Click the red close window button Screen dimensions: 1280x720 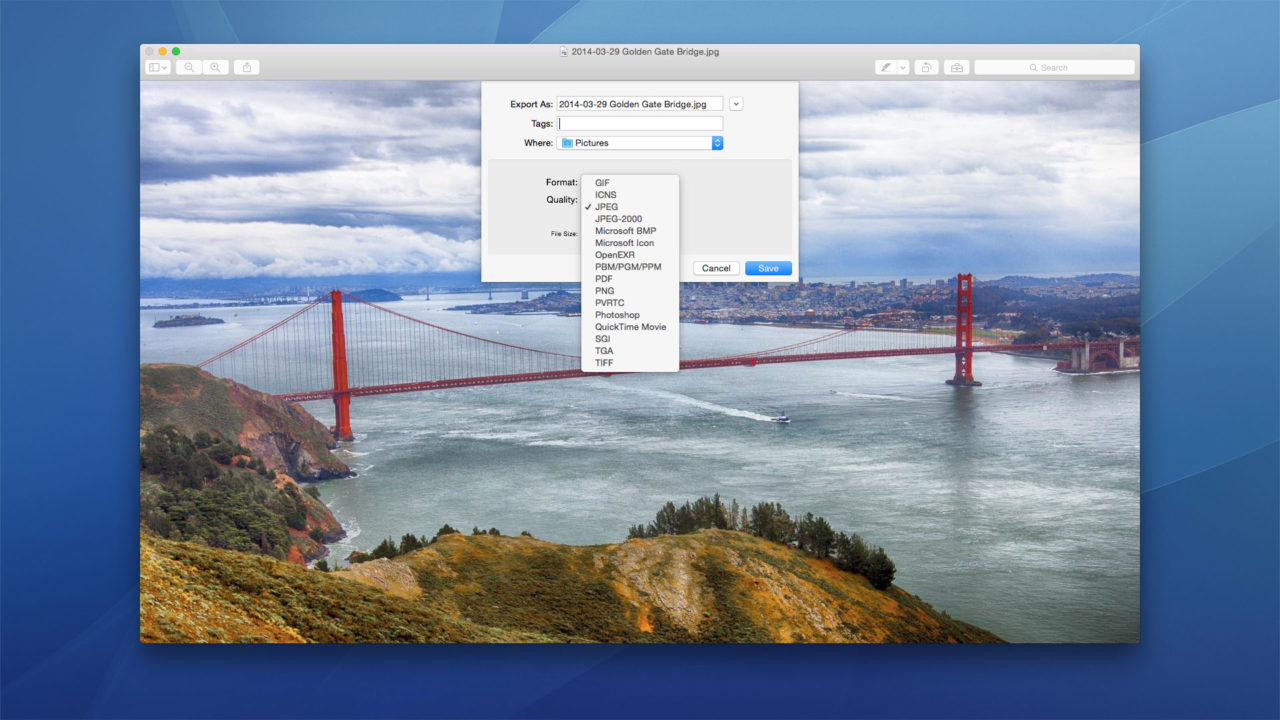point(150,51)
